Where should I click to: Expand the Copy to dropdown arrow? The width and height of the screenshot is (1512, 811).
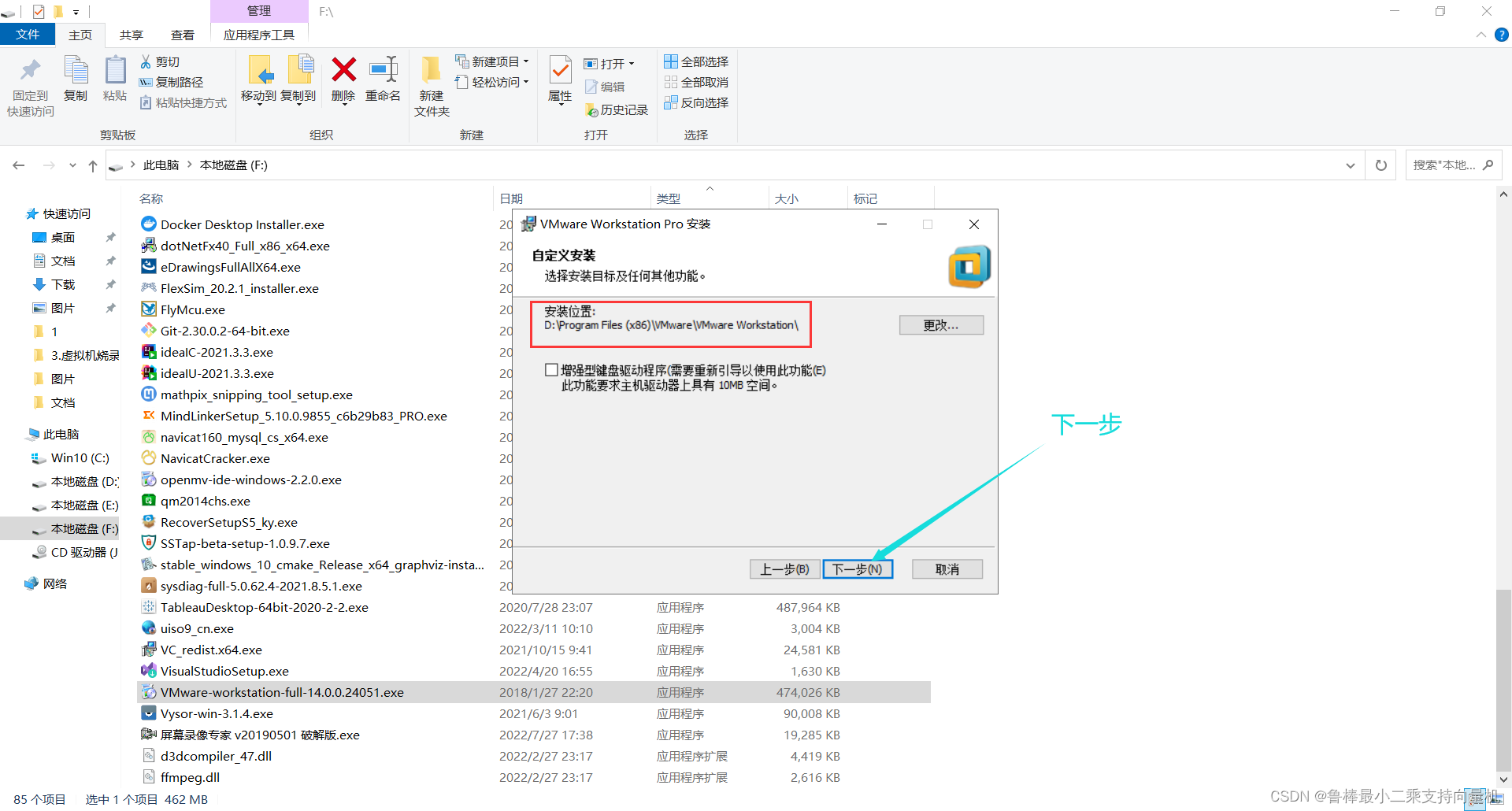(x=298, y=105)
